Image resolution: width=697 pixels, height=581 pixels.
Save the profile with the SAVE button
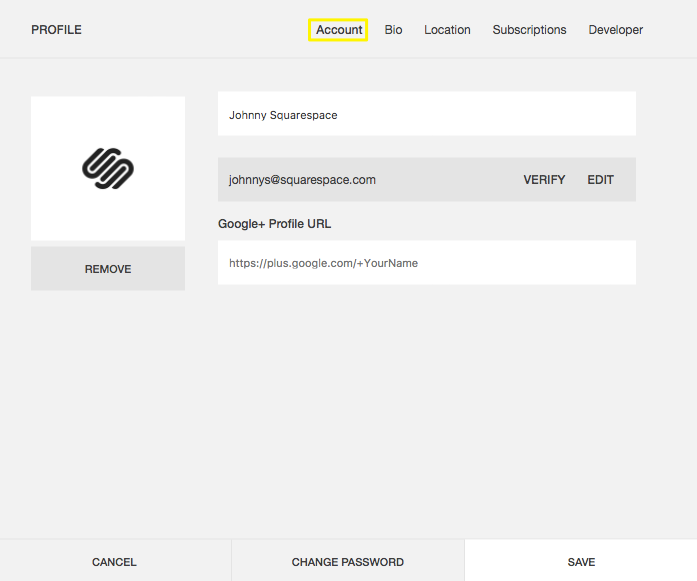click(581, 562)
